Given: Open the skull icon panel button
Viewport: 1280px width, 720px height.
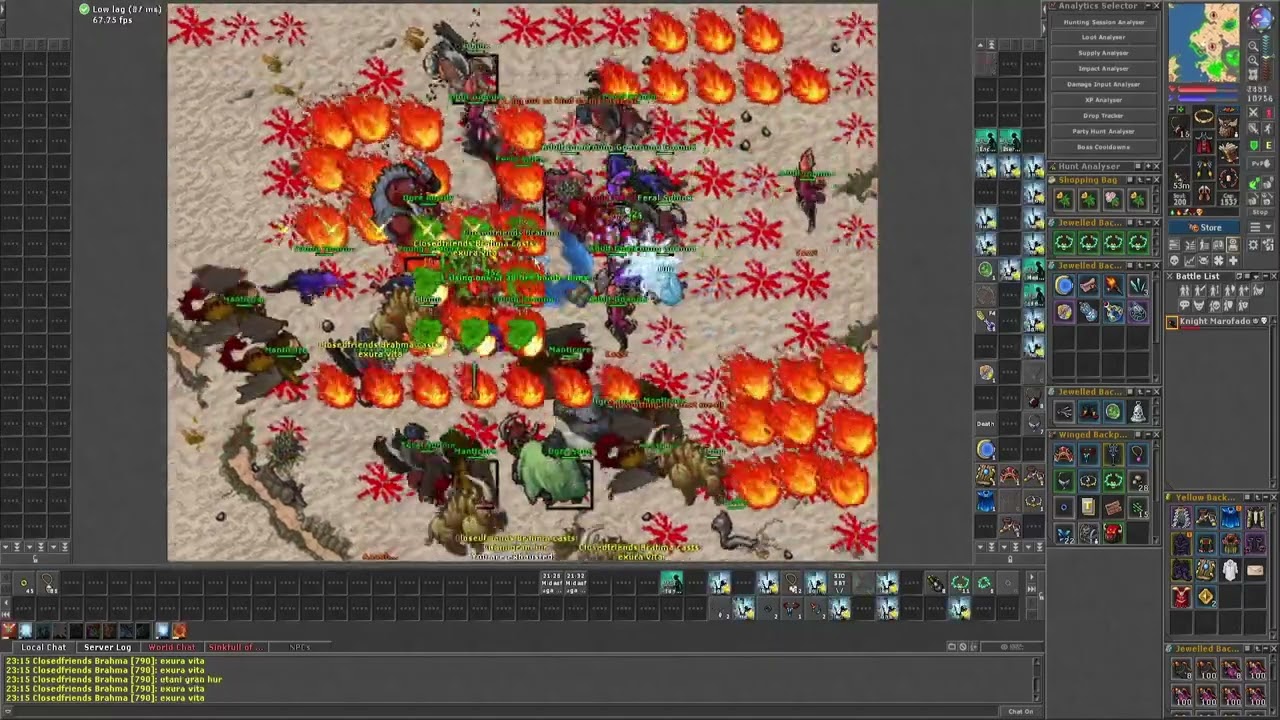Looking at the screenshot, I should click(x=1174, y=260).
